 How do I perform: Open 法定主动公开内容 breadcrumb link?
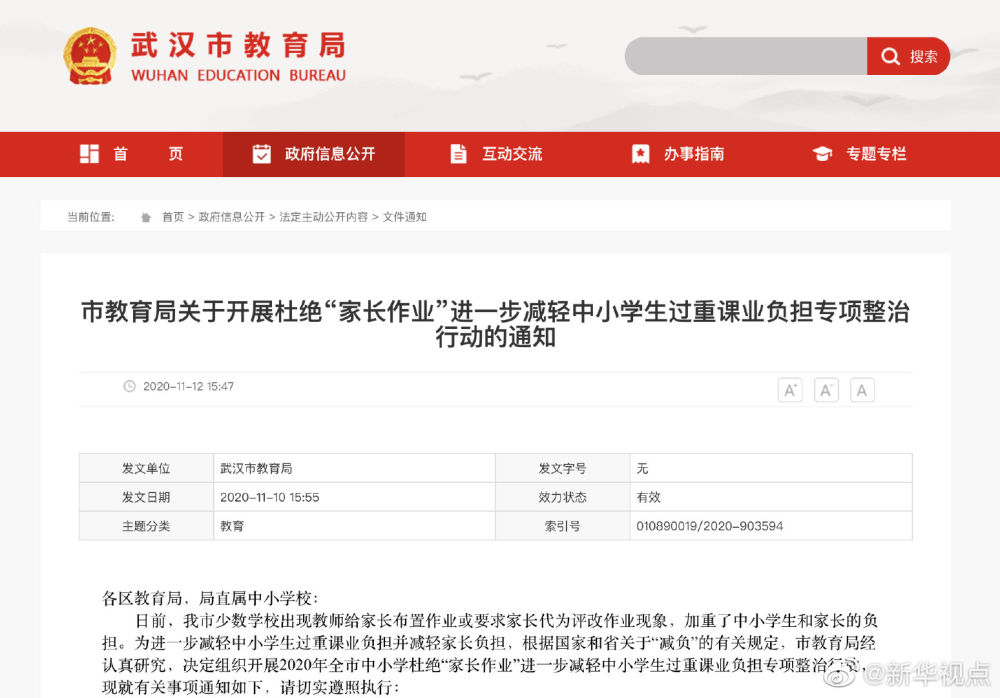tap(323, 217)
